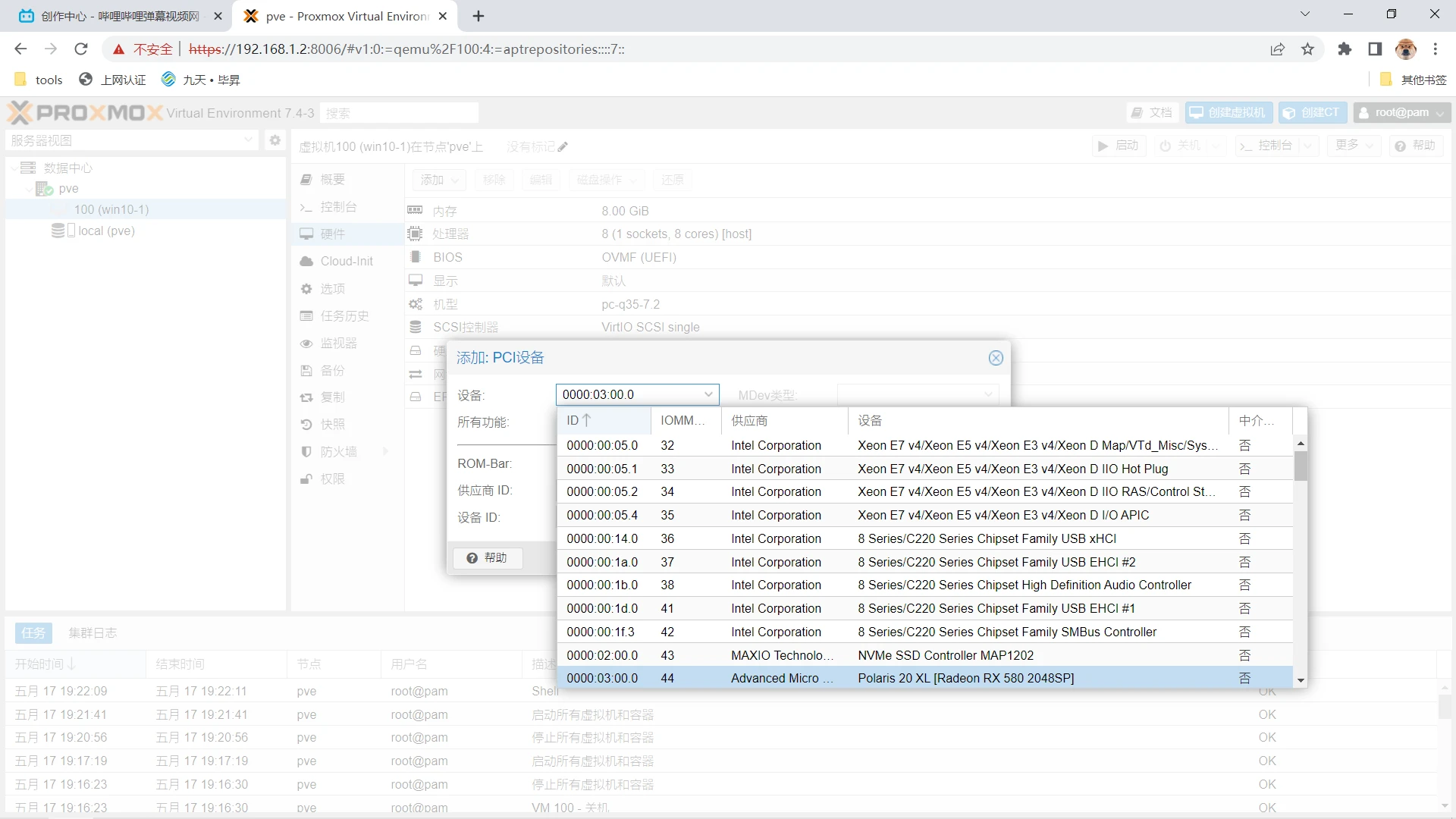The image size is (1456, 819).
Task: Click the 启动 start VM button
Action: coord(1119,146)
